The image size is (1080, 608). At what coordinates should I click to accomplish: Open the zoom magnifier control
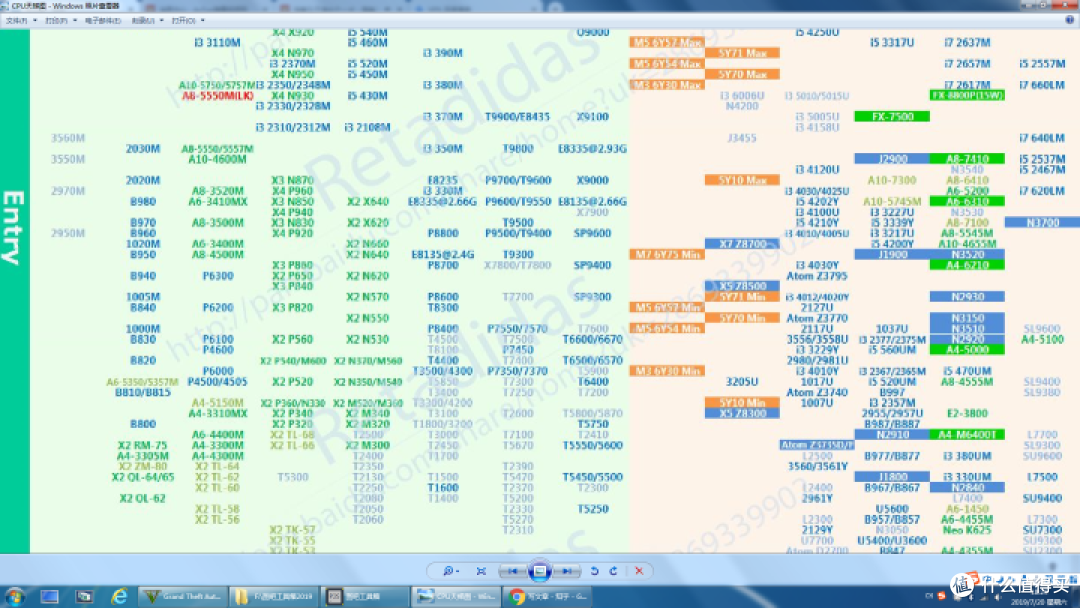pos(451,571)
